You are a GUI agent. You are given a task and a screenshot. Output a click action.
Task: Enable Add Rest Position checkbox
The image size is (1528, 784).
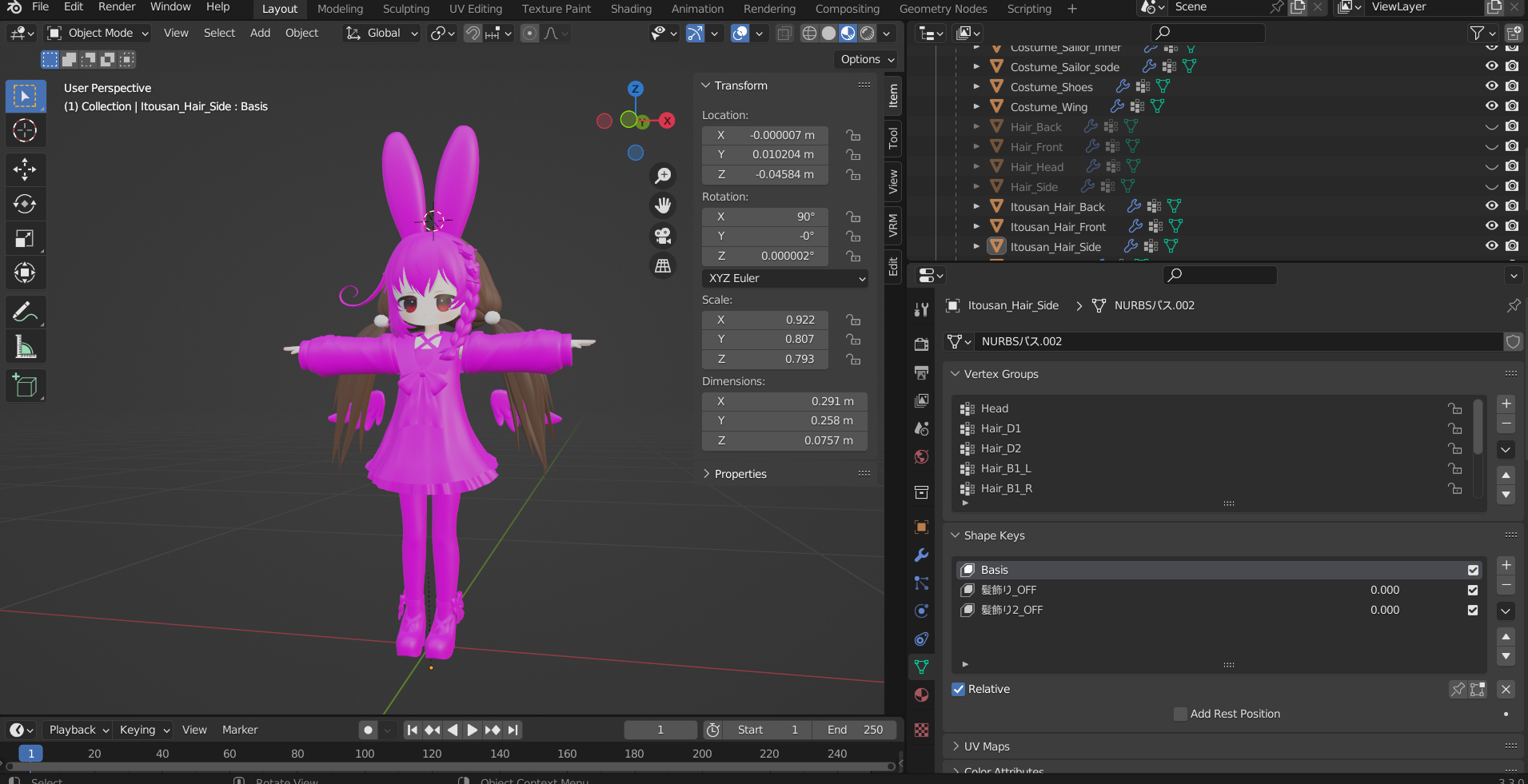(x=1180, y=714)
